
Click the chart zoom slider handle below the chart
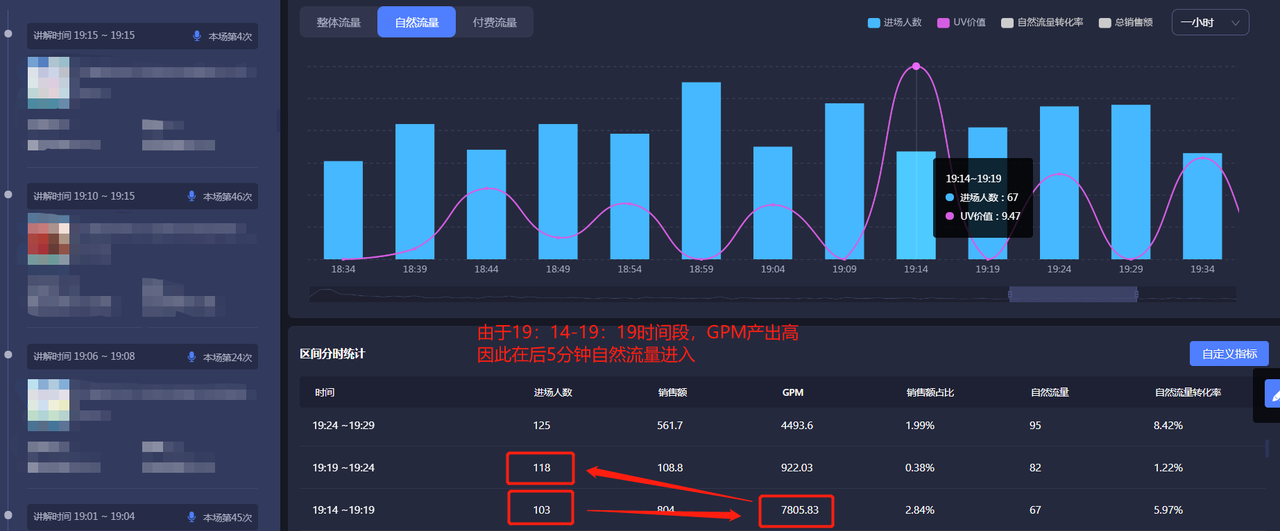click(x=1073, y=294)
